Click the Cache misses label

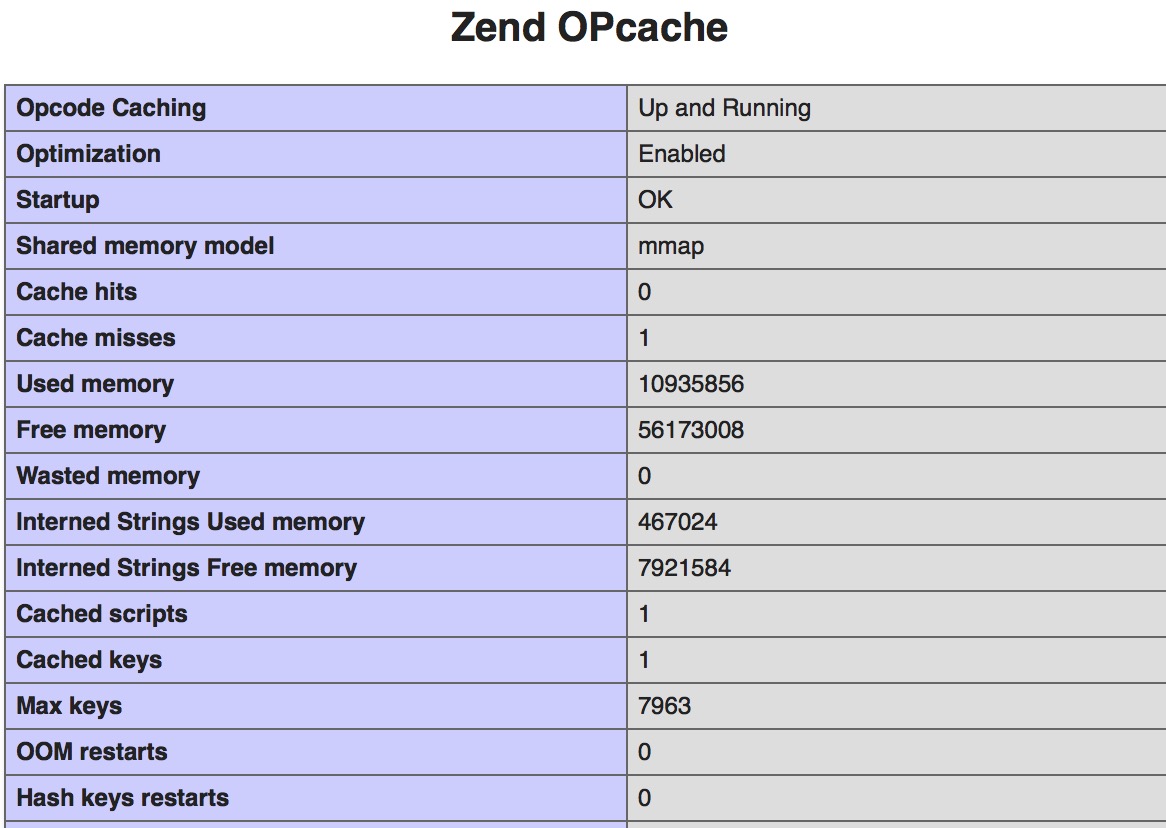[x=96, y=338]
